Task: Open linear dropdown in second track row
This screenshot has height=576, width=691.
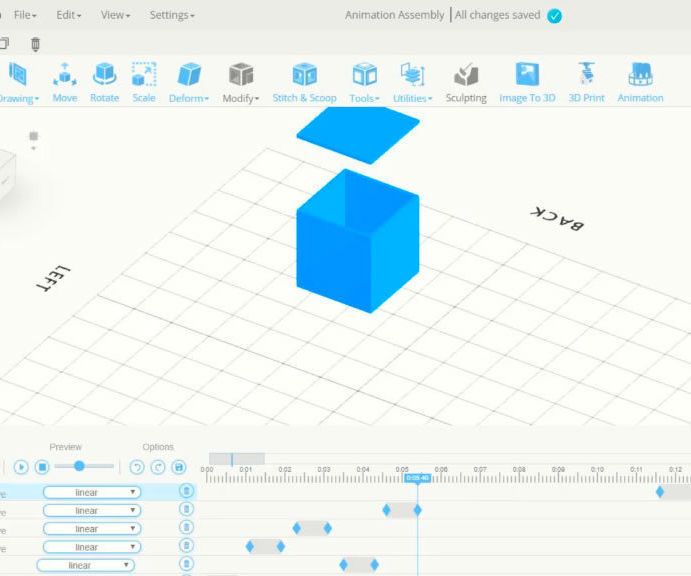Action: pyautogui.click(x=92, y=510)
